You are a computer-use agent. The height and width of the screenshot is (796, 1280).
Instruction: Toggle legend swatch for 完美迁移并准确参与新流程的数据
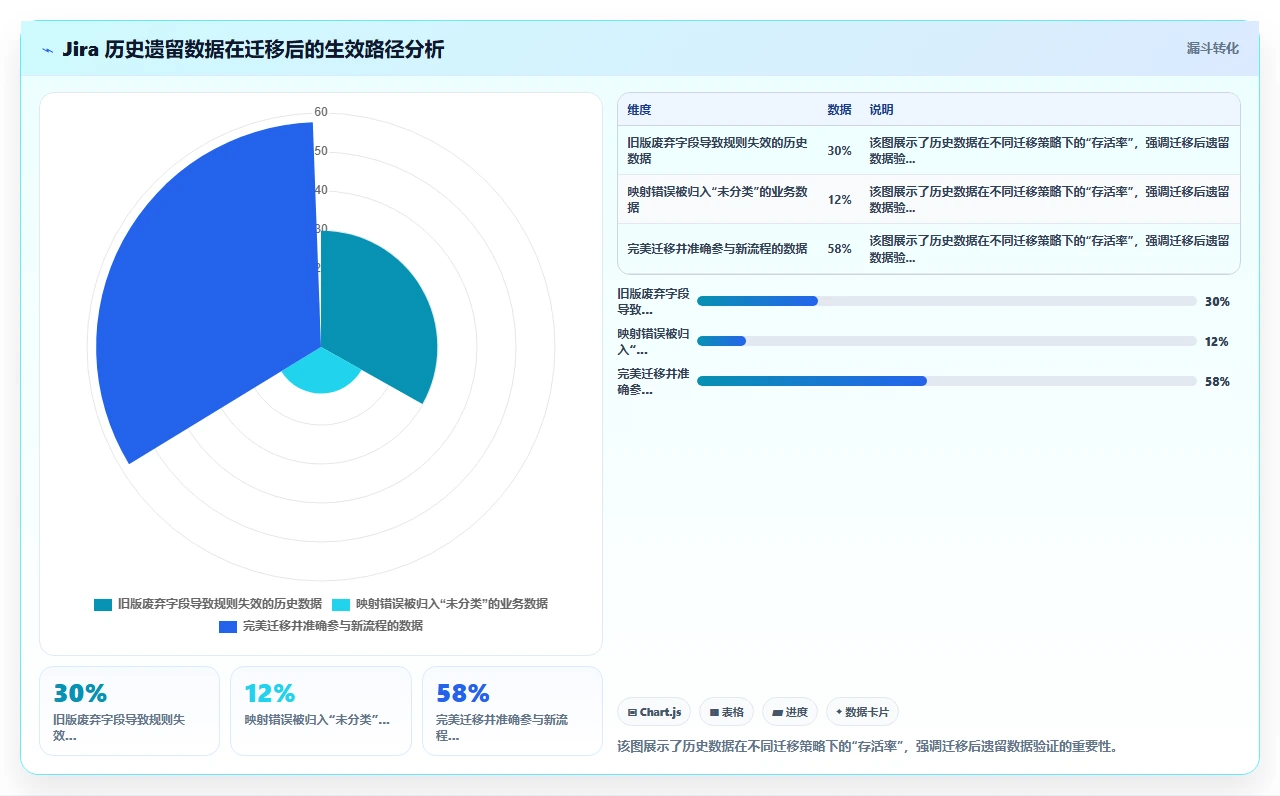(228, 626)
